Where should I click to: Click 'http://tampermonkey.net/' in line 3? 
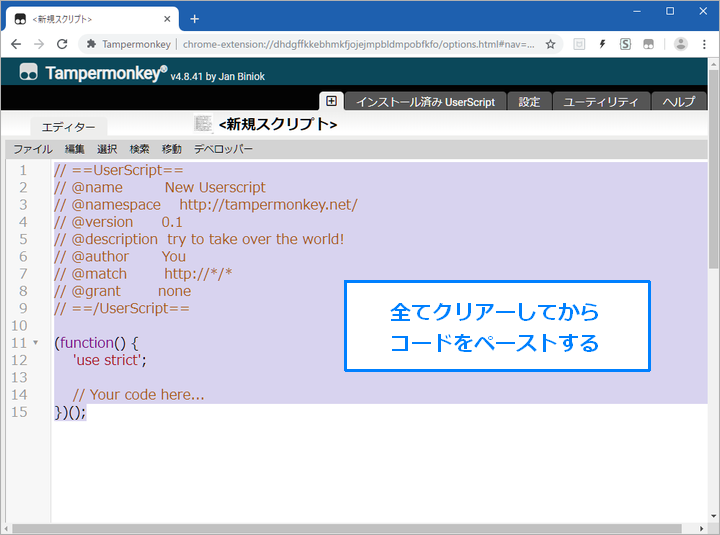268,205
